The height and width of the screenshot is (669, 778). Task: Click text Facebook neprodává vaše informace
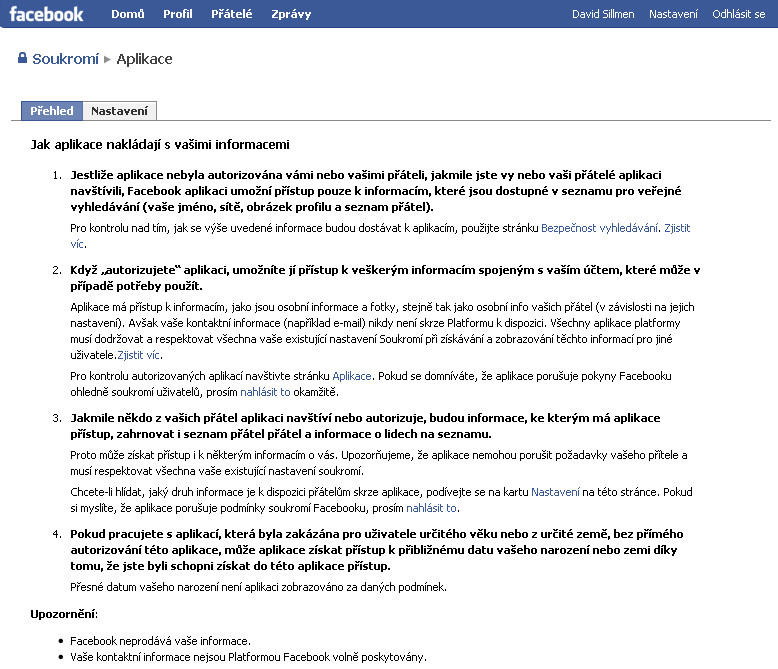coord(160,641)
